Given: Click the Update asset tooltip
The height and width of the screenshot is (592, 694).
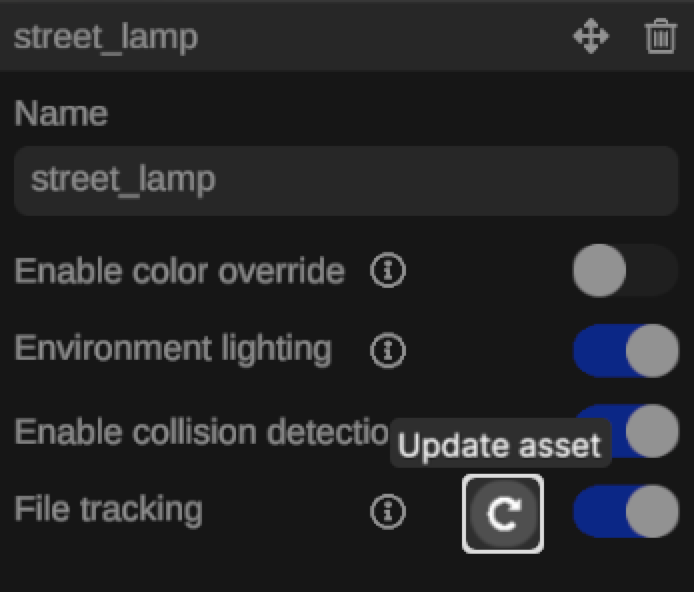Looking at the screenshot, I should (500, 445).
